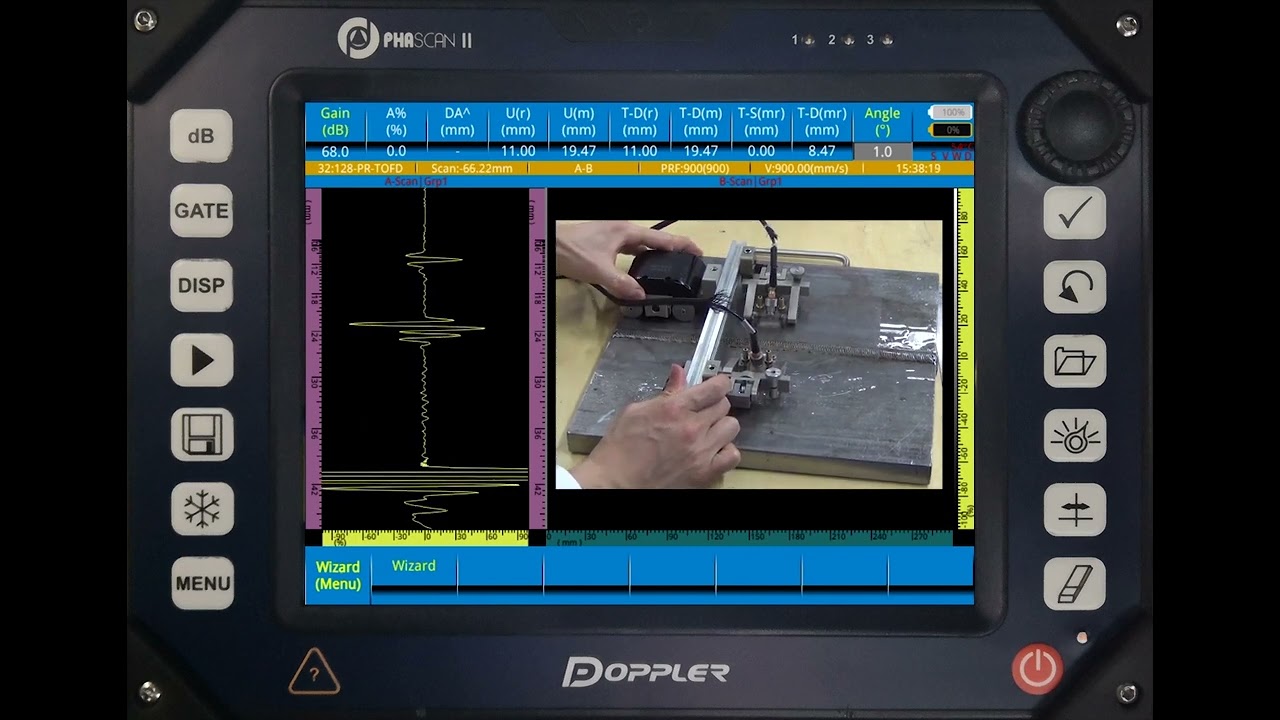The width and height of the screenshot is (1280, 720).
Task: Tap the rotary knob
Action: click(x=1077, y=125)
